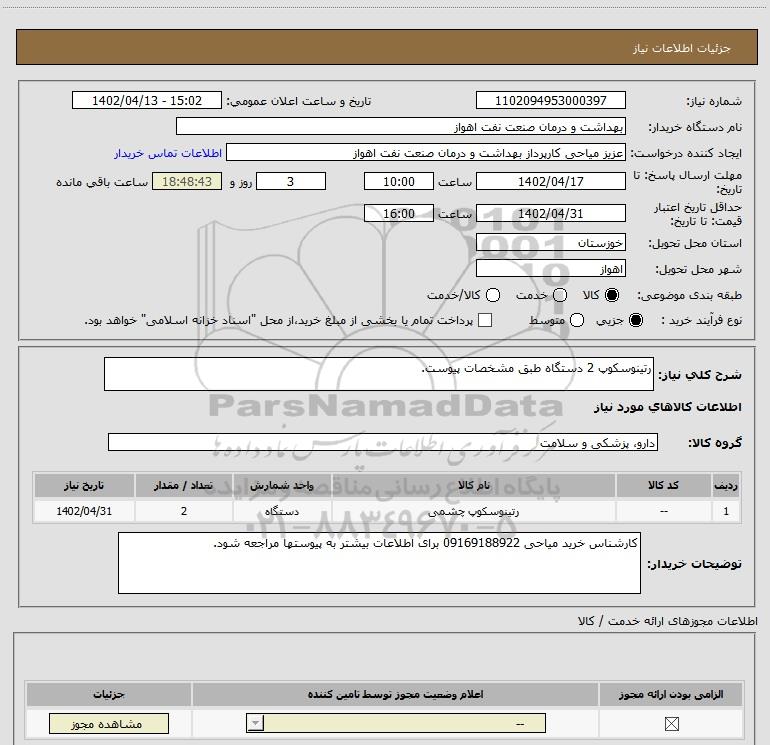Click the need date cell in table
Screen dimensions: 770x745
(x=84, y=511)
